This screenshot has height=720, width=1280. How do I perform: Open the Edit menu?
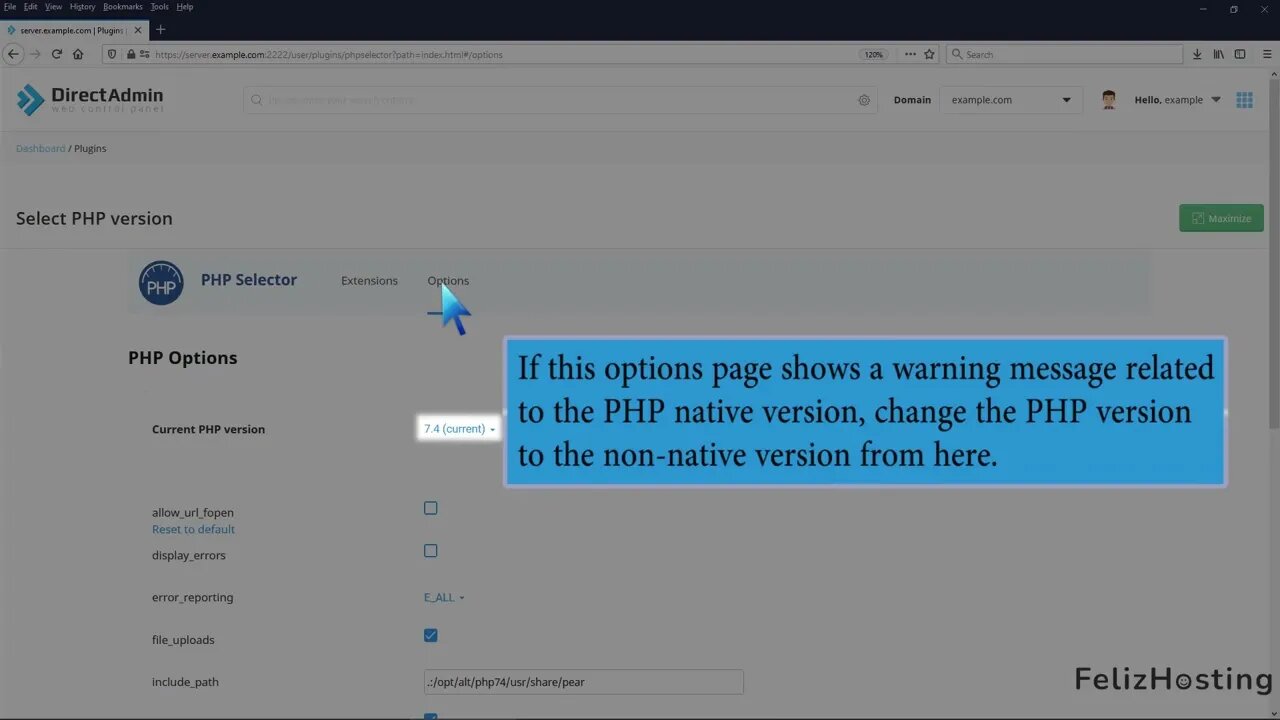coord(31,7)
